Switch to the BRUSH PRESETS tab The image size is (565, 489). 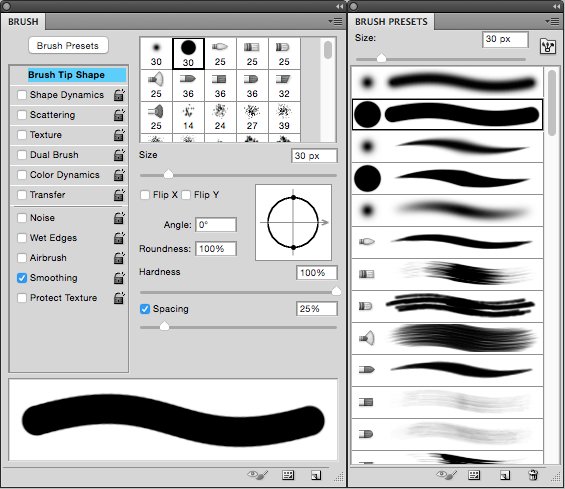(x=391, y=22)
